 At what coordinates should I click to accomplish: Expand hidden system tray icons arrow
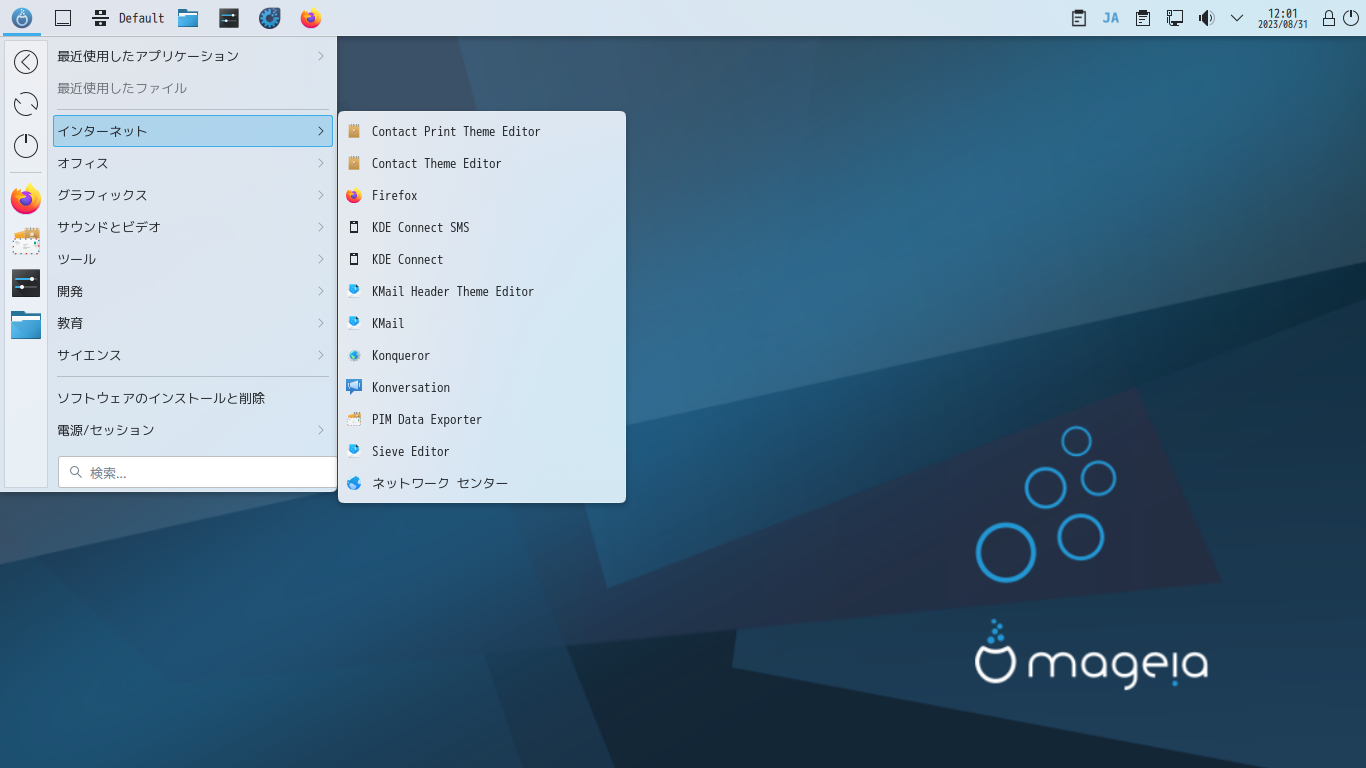point(1237,18)
